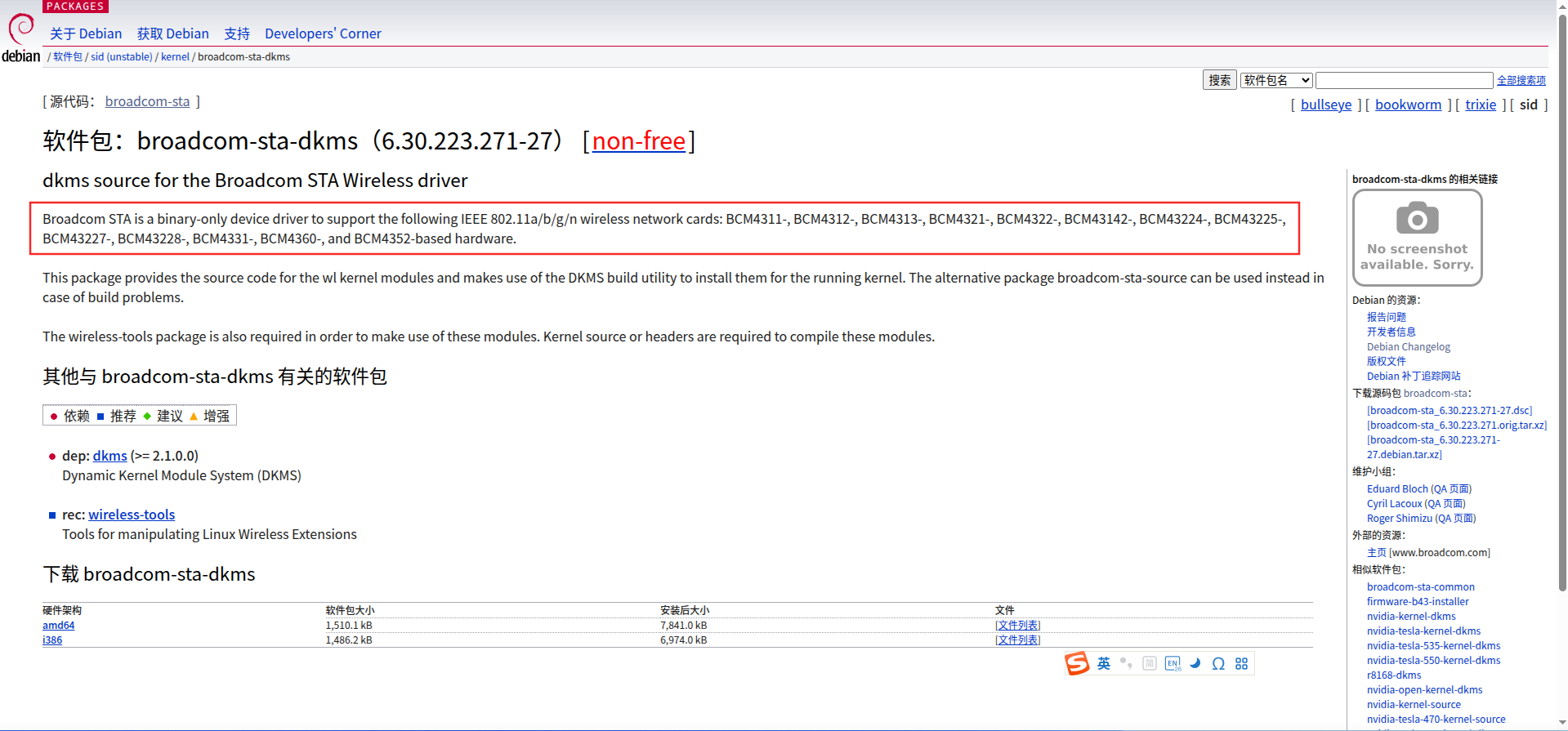Open 报告问题 report bug link
The height and width of the screenshot is (731, 1568).
1387,317
